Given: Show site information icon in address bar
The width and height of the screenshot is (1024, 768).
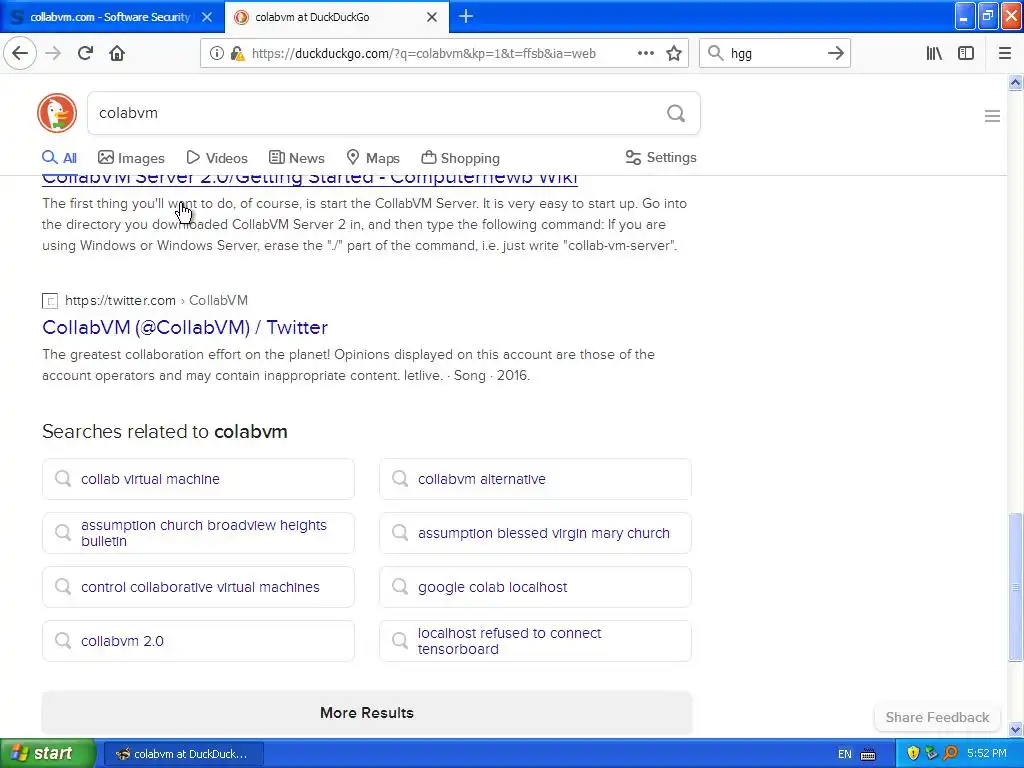Looking at the screenshot, I should 216,54.
